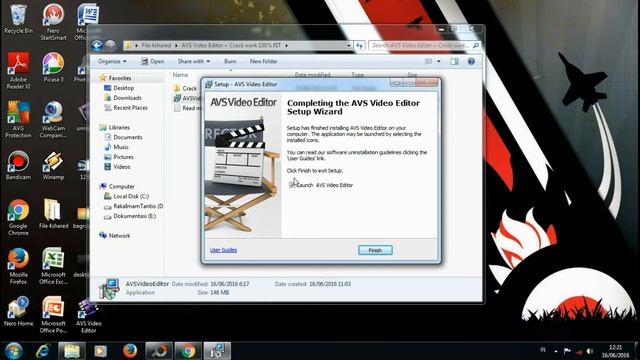Open address bar history dropdown
Image resolution: width=640 pixels, height=360 pixels.
coord(349,45)
